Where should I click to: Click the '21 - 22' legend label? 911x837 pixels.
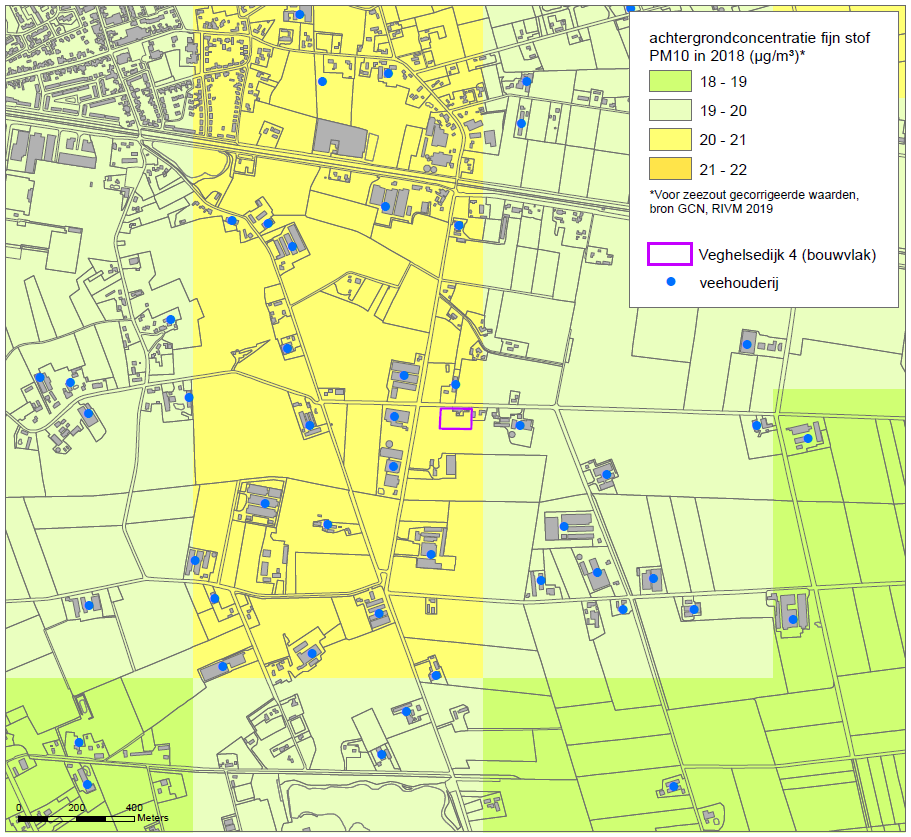click(723, 170)
